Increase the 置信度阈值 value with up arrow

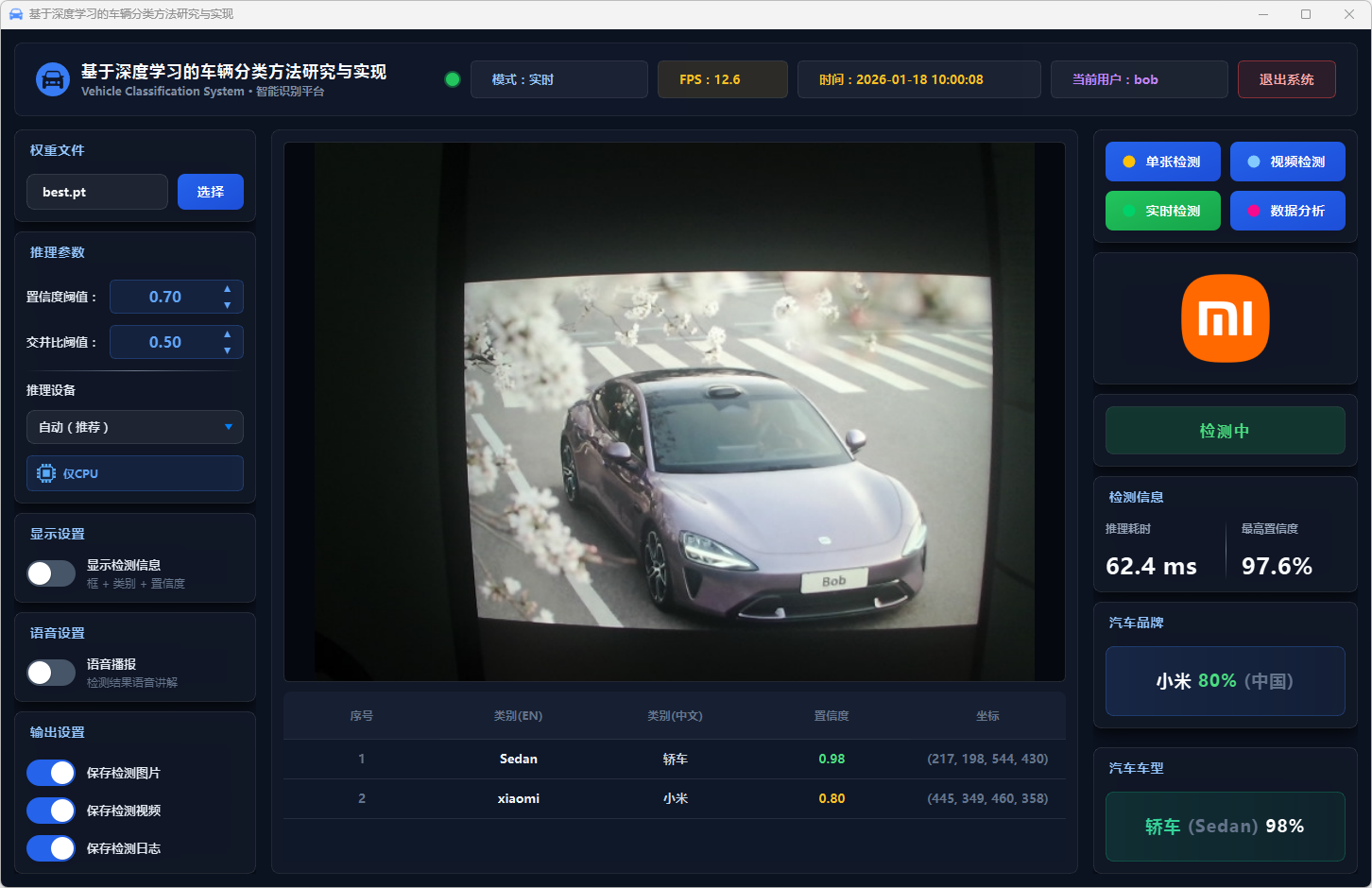[227, 289]
